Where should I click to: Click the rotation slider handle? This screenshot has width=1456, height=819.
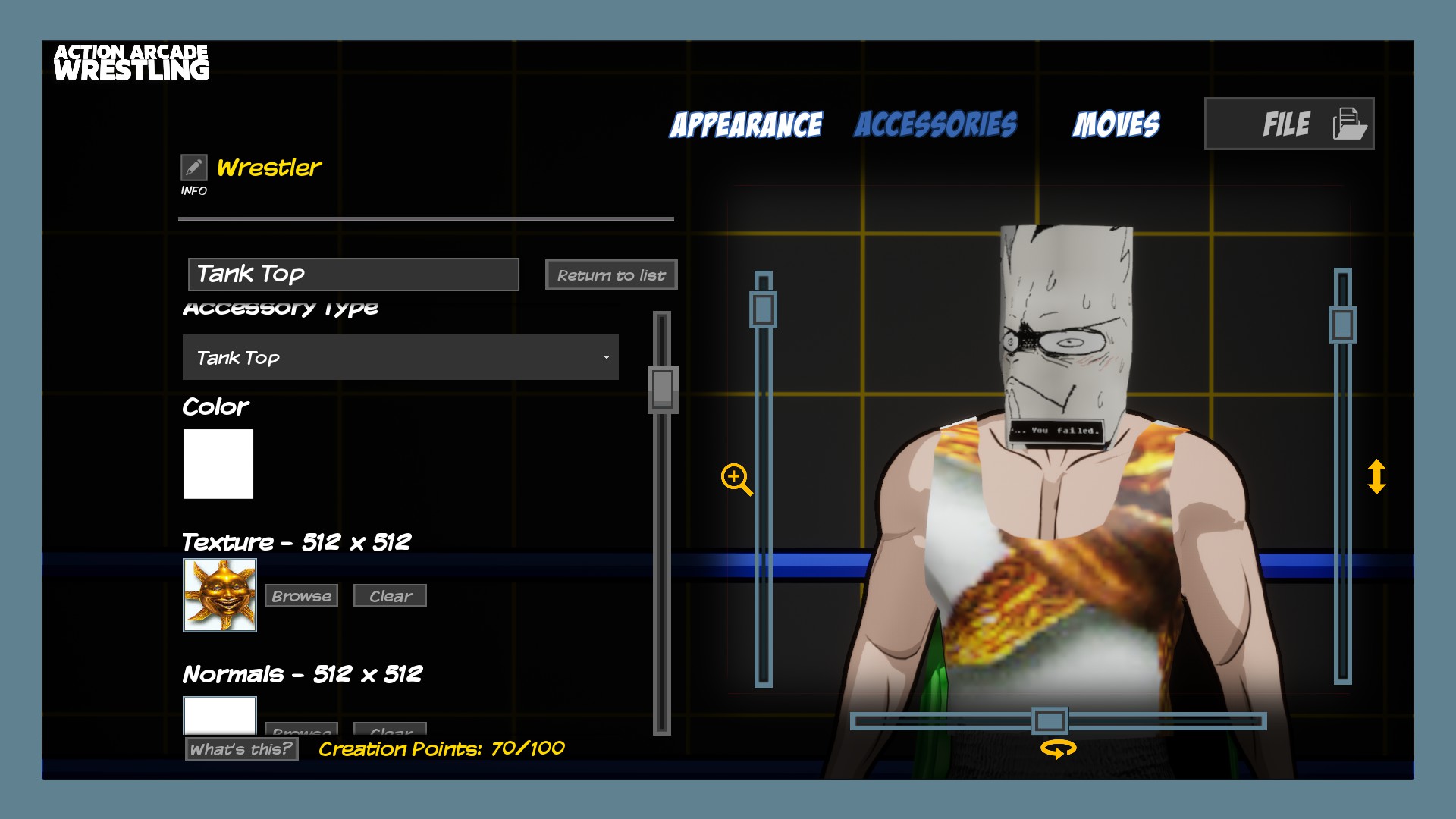[1050, 720]
